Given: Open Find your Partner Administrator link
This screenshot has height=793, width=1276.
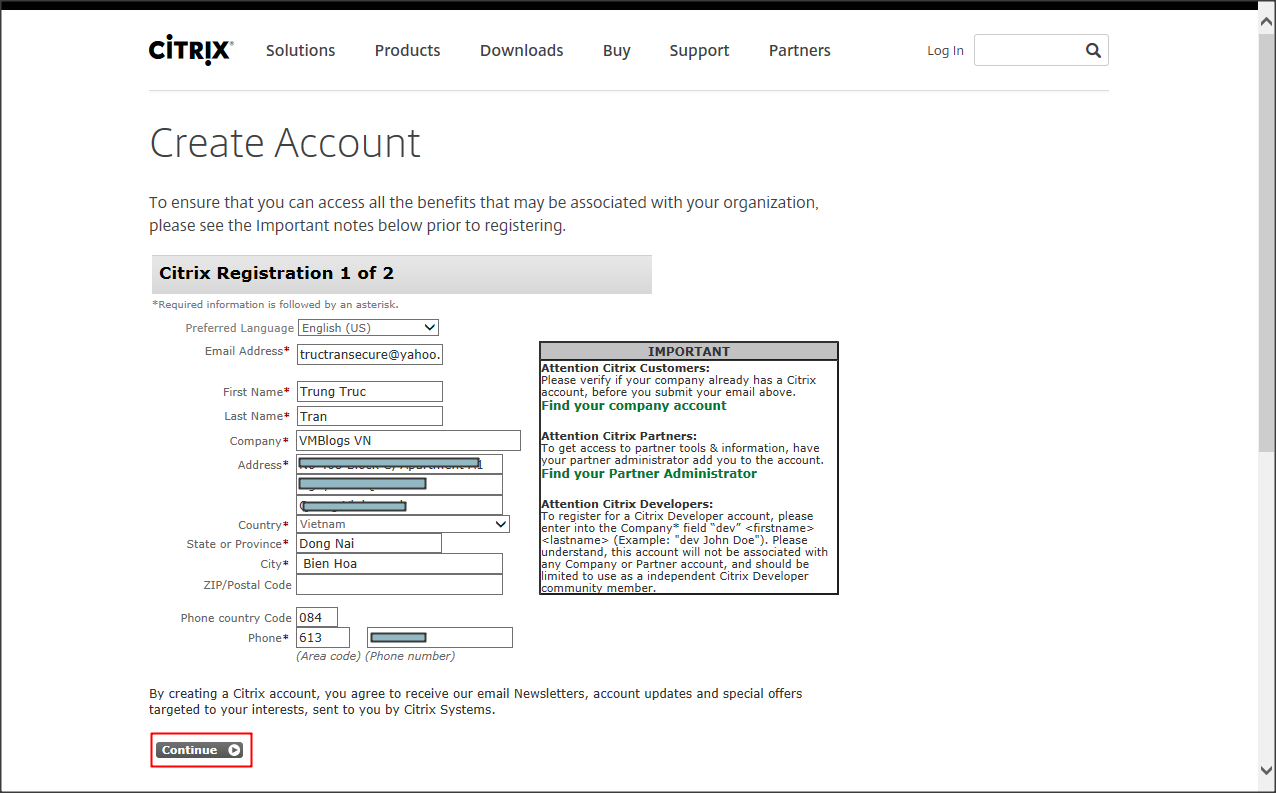Looking at the screenshot, I should (x=648, y=474).
